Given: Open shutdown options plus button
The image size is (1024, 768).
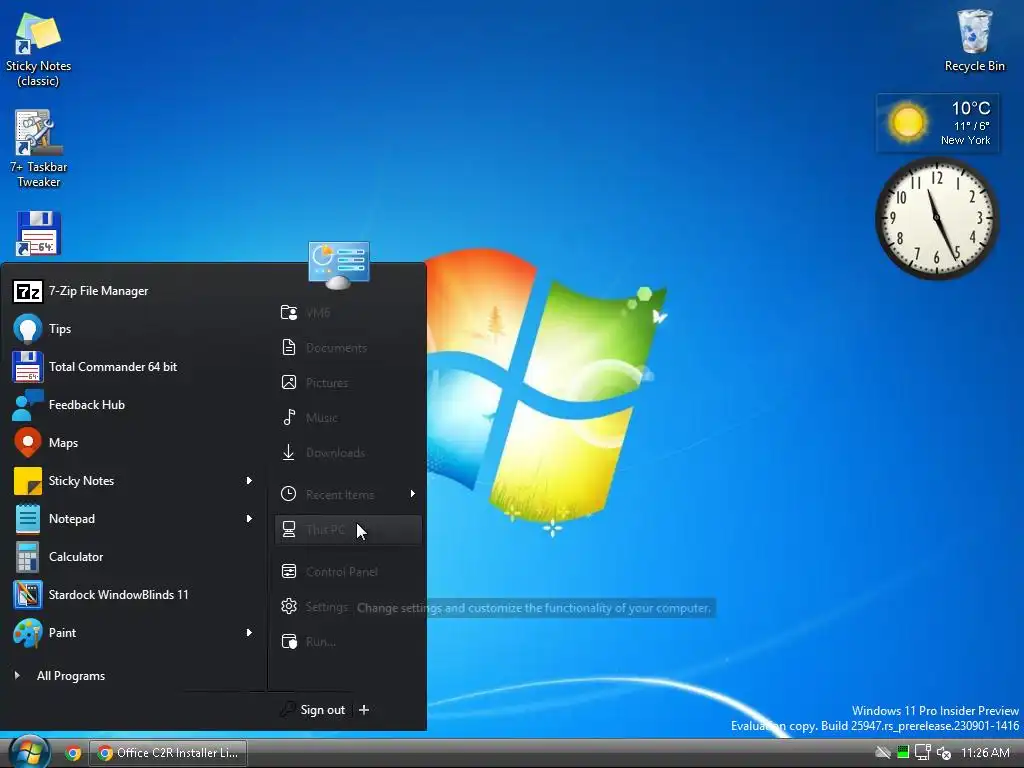Looking at the screenshot, I should point(364,710).
